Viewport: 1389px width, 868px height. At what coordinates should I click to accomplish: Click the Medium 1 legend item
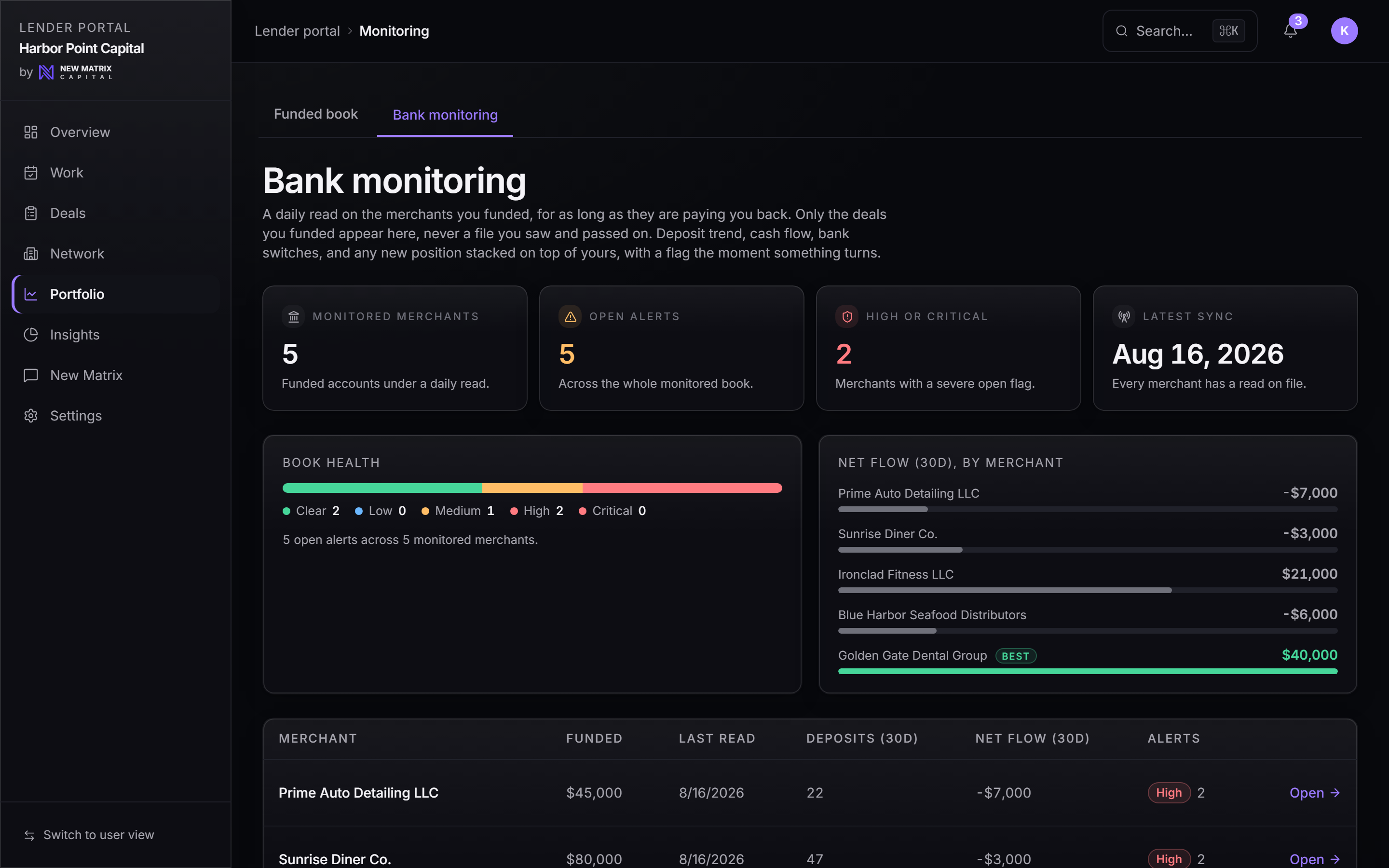[x=458, y=511]
